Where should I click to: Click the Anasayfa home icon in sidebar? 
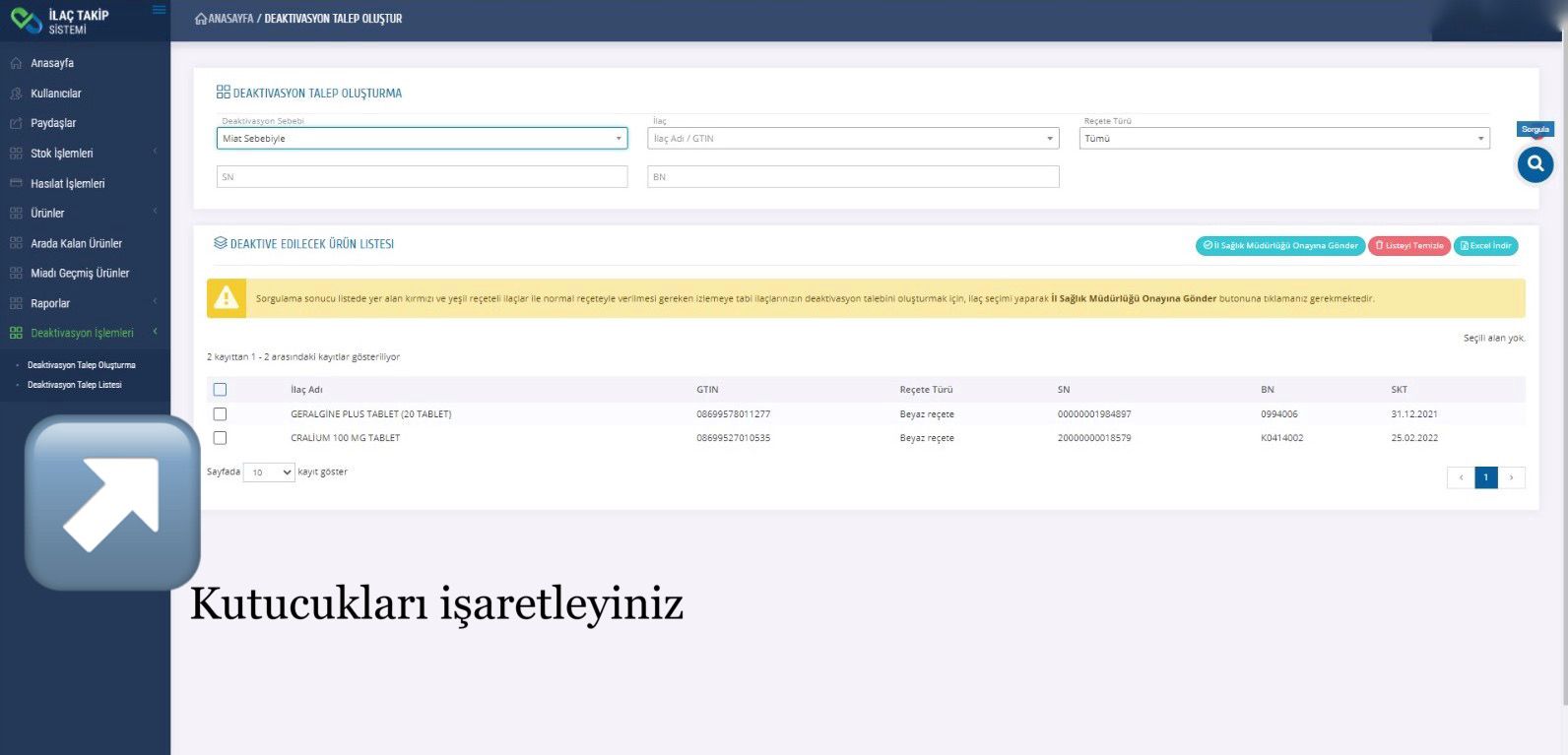pyautogui.click(x=16, y=63)
